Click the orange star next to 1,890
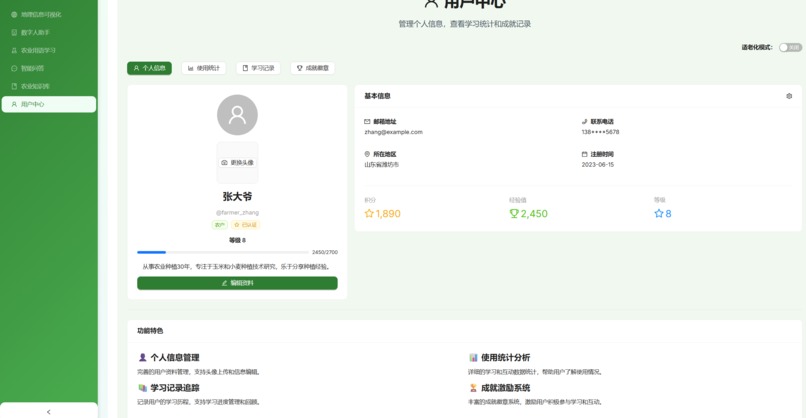This screenshot has height=418, width=806. (369, 213)
